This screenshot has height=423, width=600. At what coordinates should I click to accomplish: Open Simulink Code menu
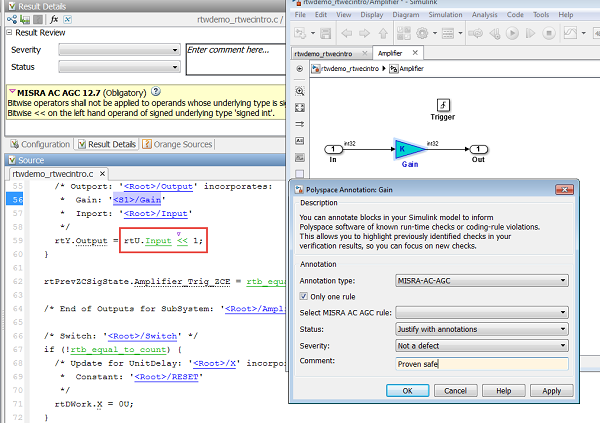(515, 15)
